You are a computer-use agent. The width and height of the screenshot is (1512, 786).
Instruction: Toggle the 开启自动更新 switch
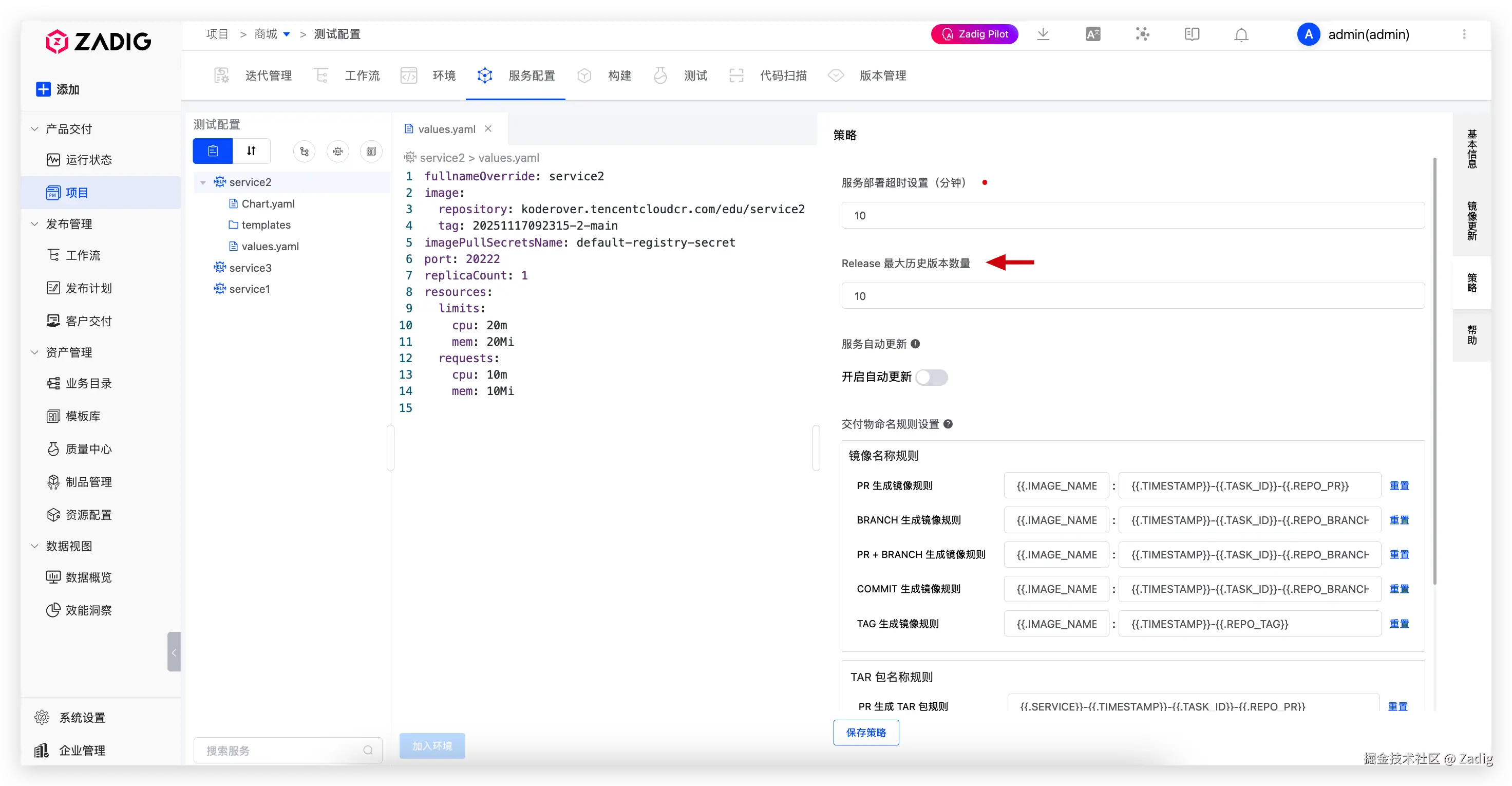click(932, 377)
